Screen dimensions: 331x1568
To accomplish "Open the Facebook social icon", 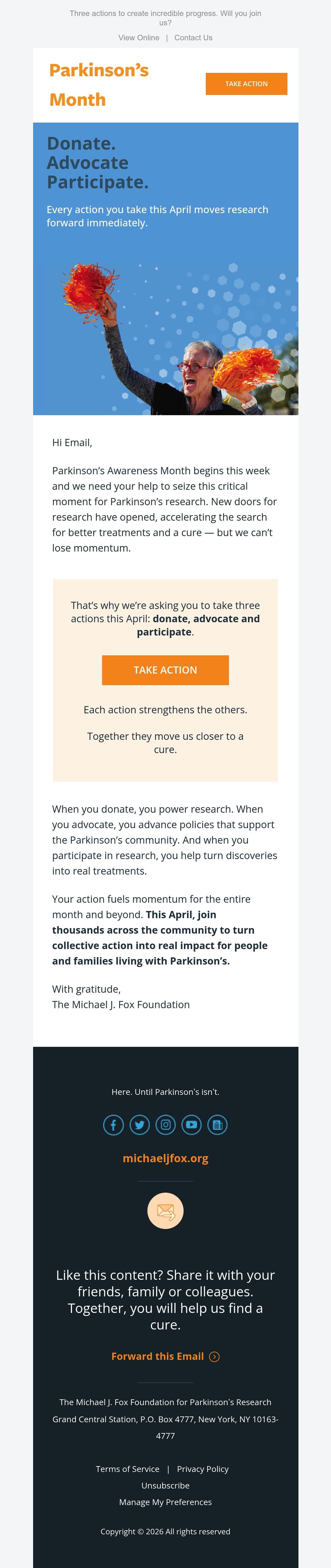I will click(x=113, y=1125).
